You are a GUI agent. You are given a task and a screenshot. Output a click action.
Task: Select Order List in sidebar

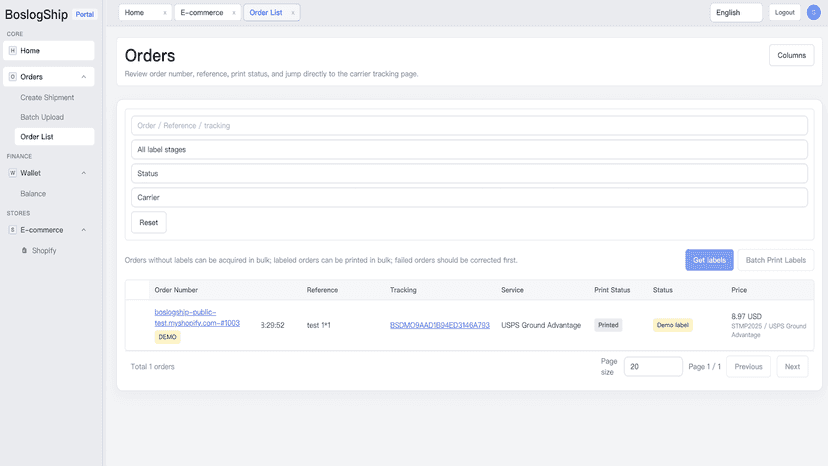(54, 136)
